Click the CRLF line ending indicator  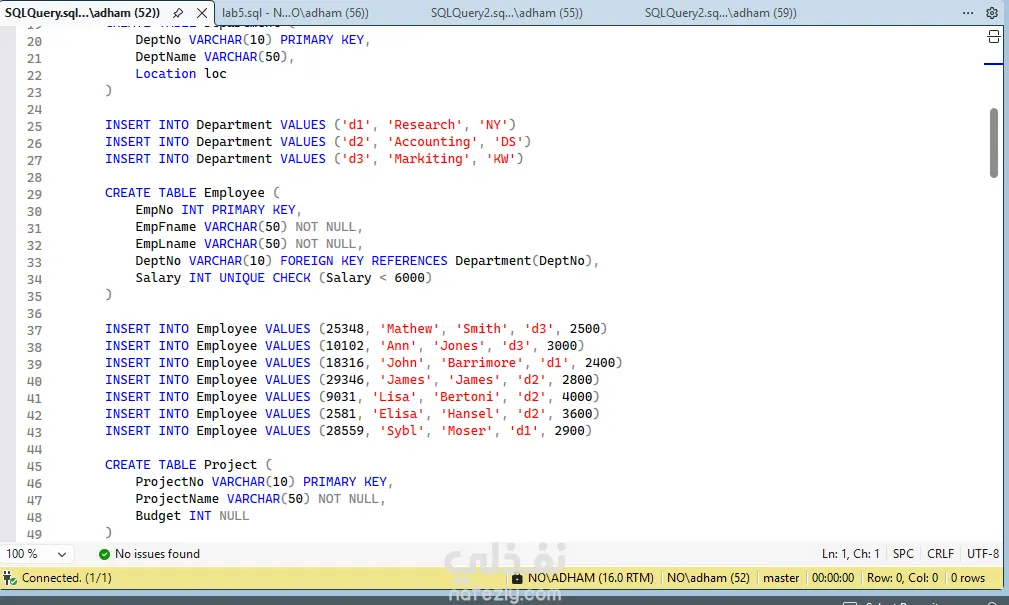(940, 554)
